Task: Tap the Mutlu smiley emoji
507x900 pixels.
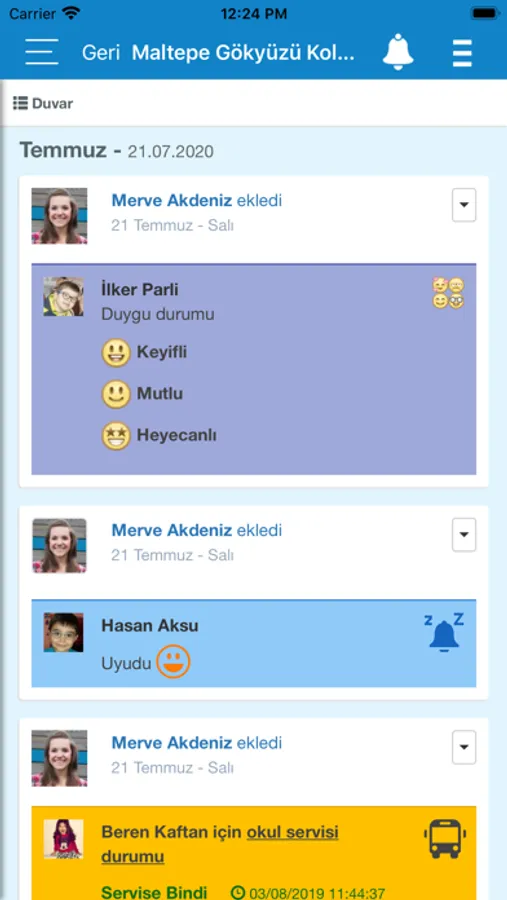Action: point(116,394)
